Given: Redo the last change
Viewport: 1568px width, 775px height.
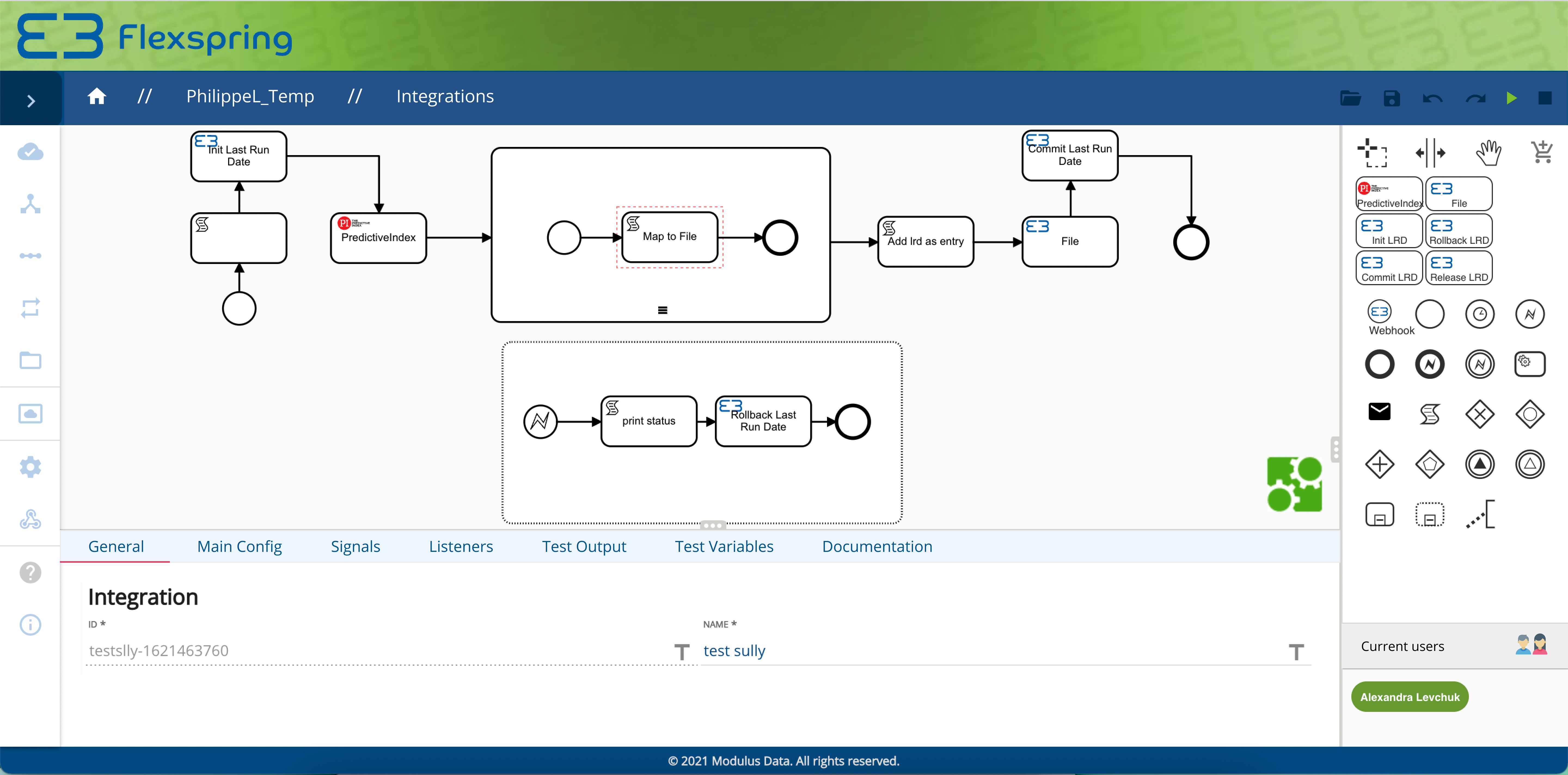Looking at the screenshot, I should 1475,98.
